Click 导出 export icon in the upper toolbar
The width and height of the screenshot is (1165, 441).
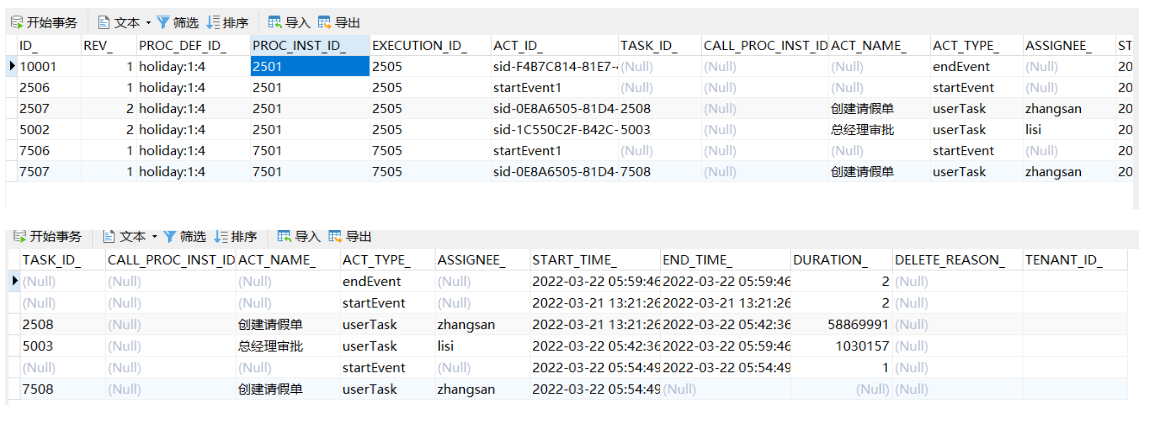324,22
